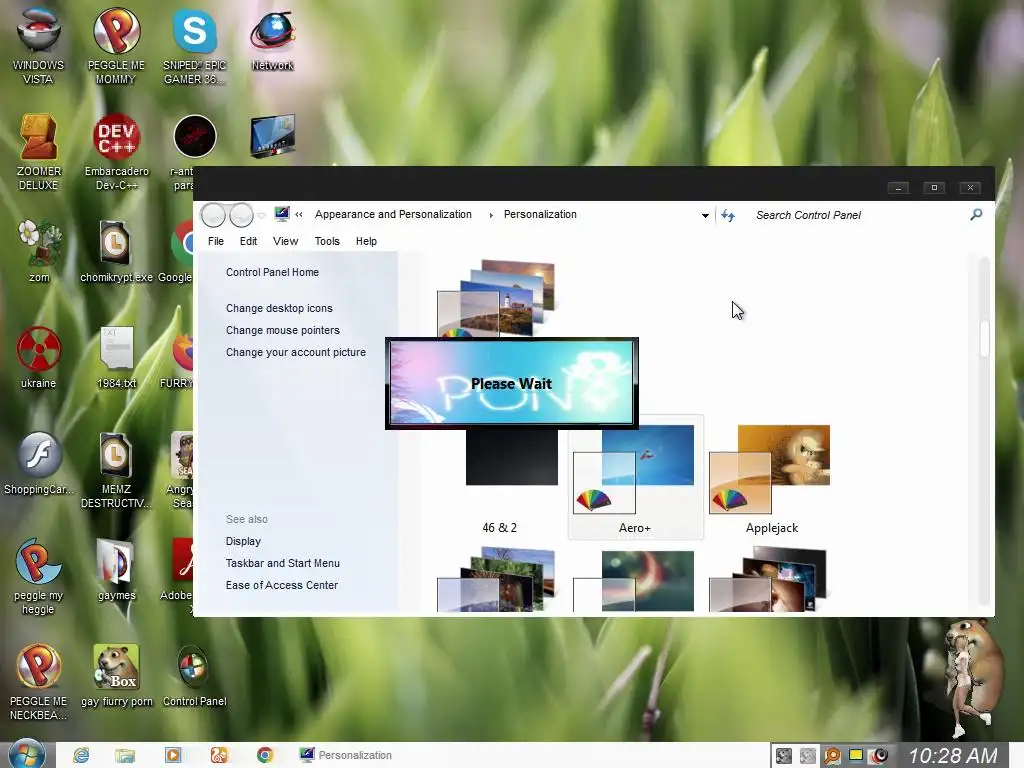Viewport: 1024px width, 768px height.
Task: Open the PEGGLE ME MOMMY desktop icon
Action: [116, 46]
